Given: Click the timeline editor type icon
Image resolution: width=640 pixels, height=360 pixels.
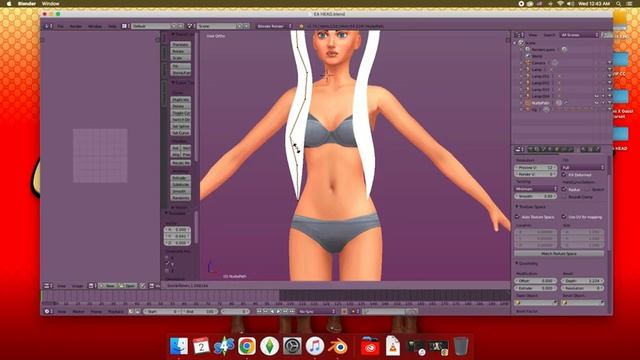Looking at the screenshot, I should point(48,311).
